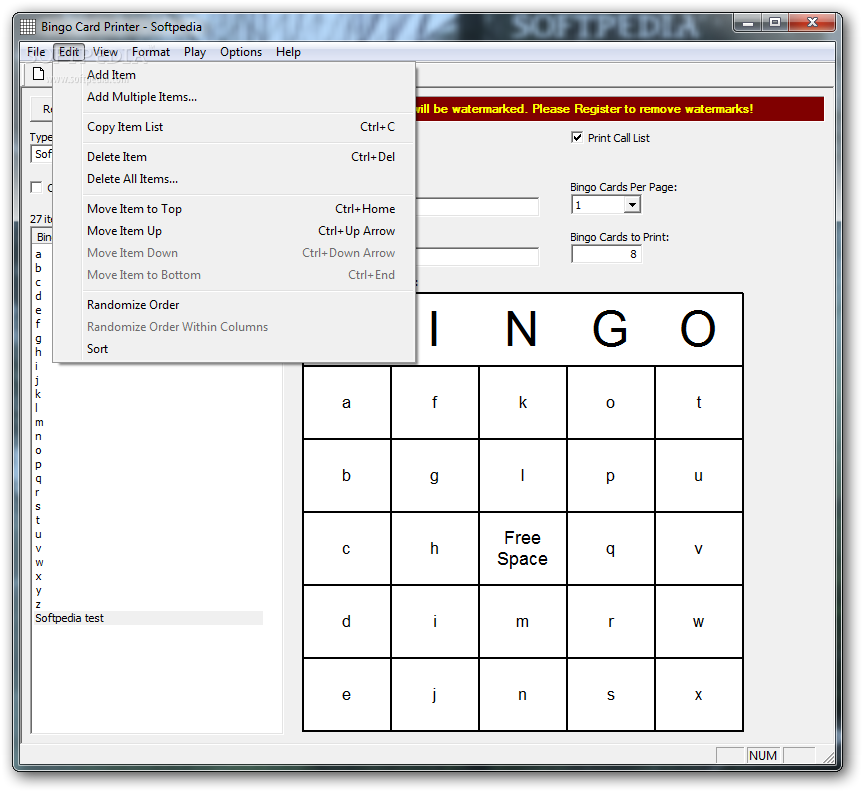This screenshot has width=863, height=792.
Task: Open the Format menu
Action: [151, 52]
